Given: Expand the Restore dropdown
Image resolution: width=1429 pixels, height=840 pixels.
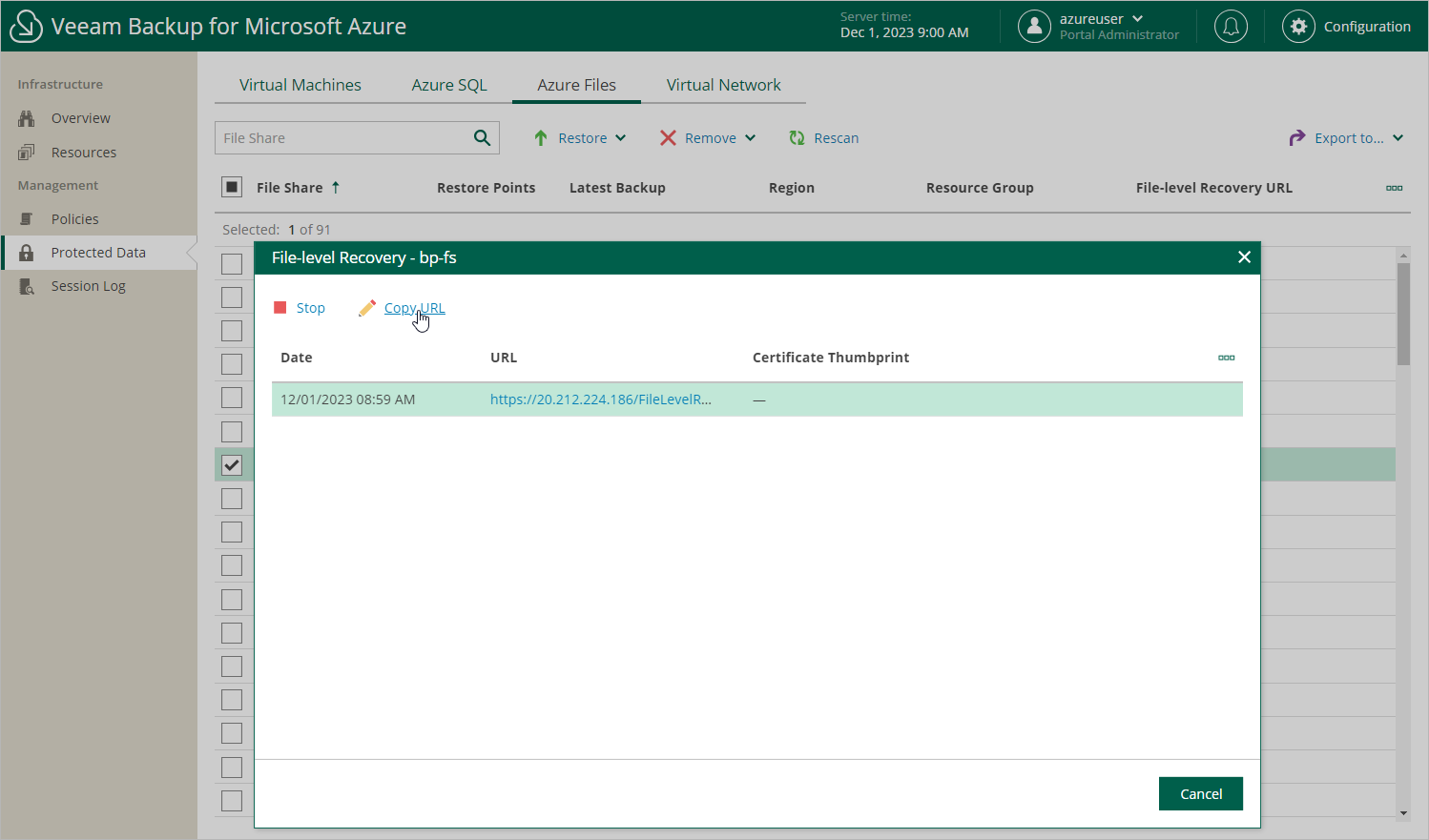Looking at the screenshot, I should coord(621,138).
